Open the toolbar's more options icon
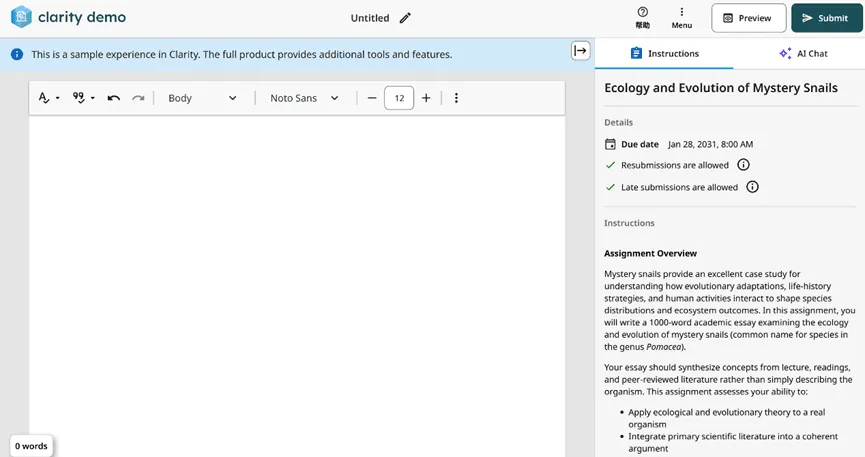The image size is (865, 457). [456, 98]
